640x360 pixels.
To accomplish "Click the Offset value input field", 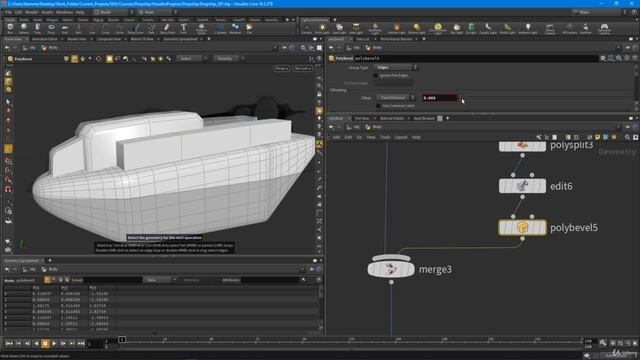I will [440, 98].
